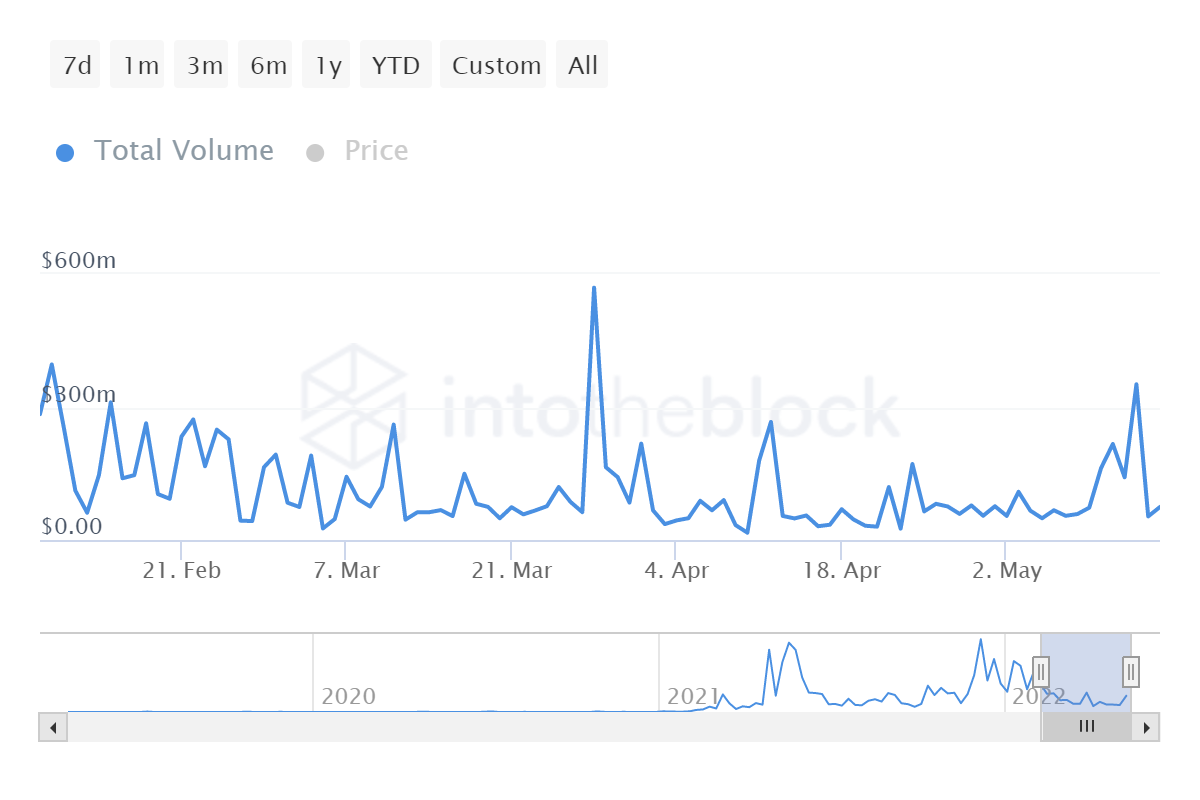Show All historical data
The height and width of the screenshot is (800, 1200).
pos(582,66)
